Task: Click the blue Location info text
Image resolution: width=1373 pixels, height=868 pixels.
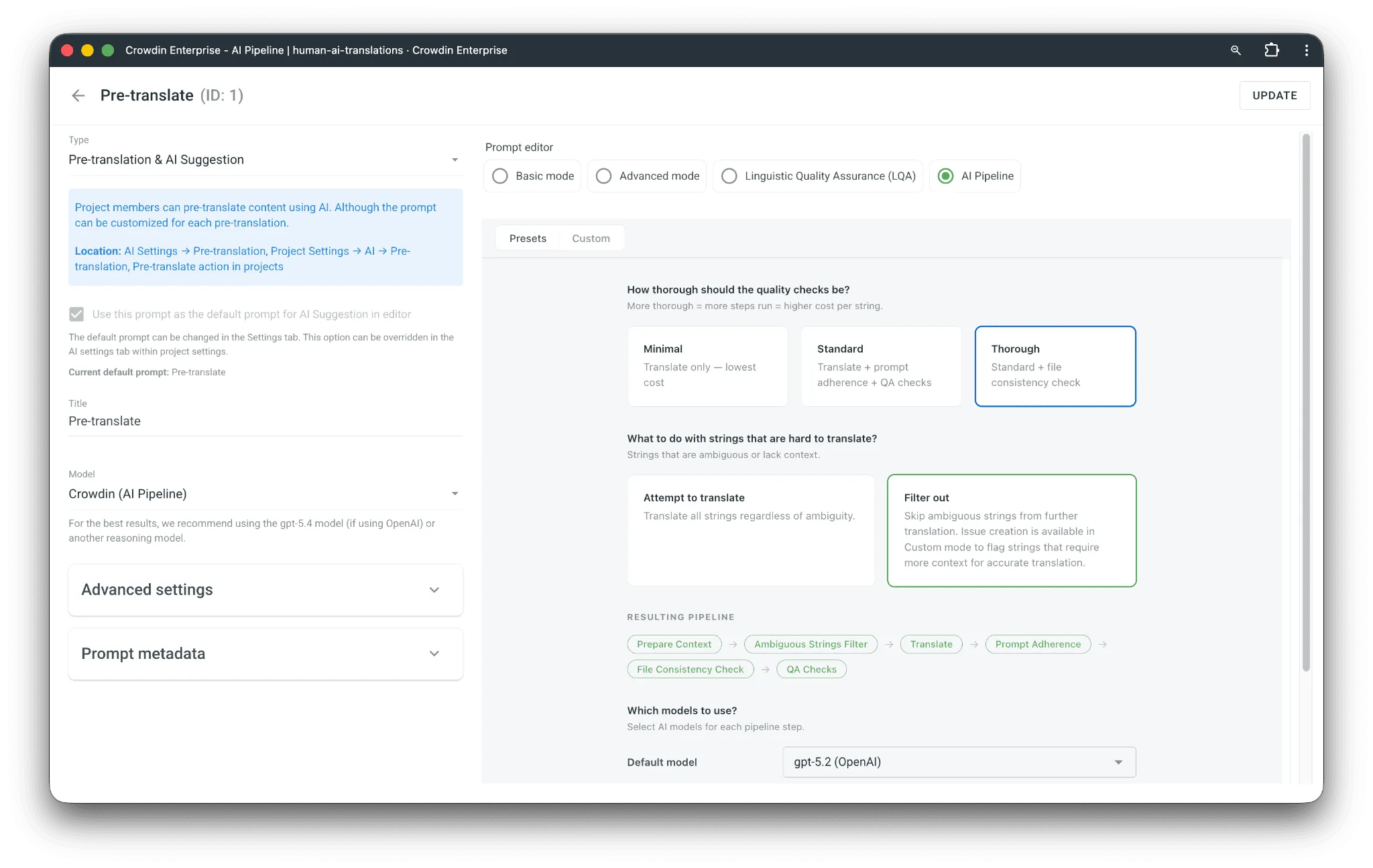Action: pyautogui.click(x=242, y=259)
